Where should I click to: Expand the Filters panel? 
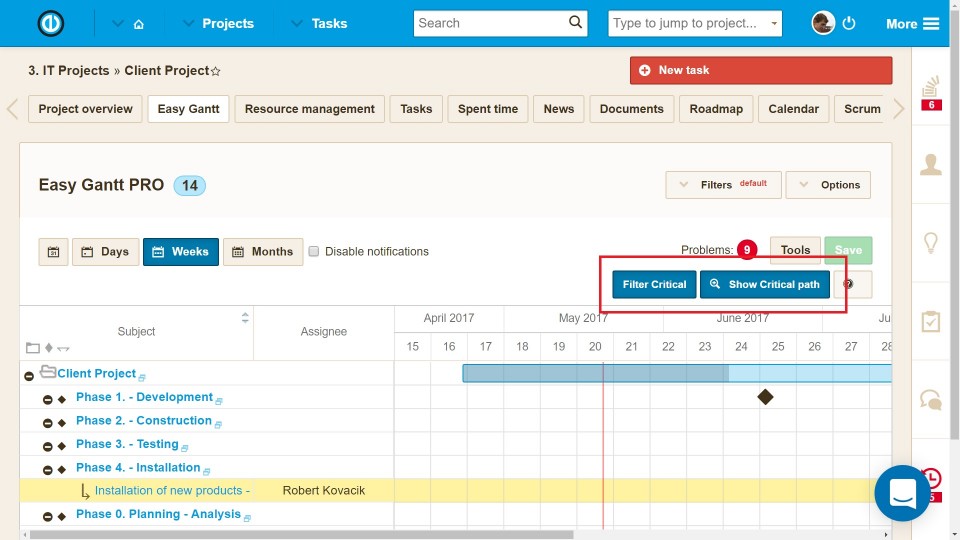coord(723,185)
